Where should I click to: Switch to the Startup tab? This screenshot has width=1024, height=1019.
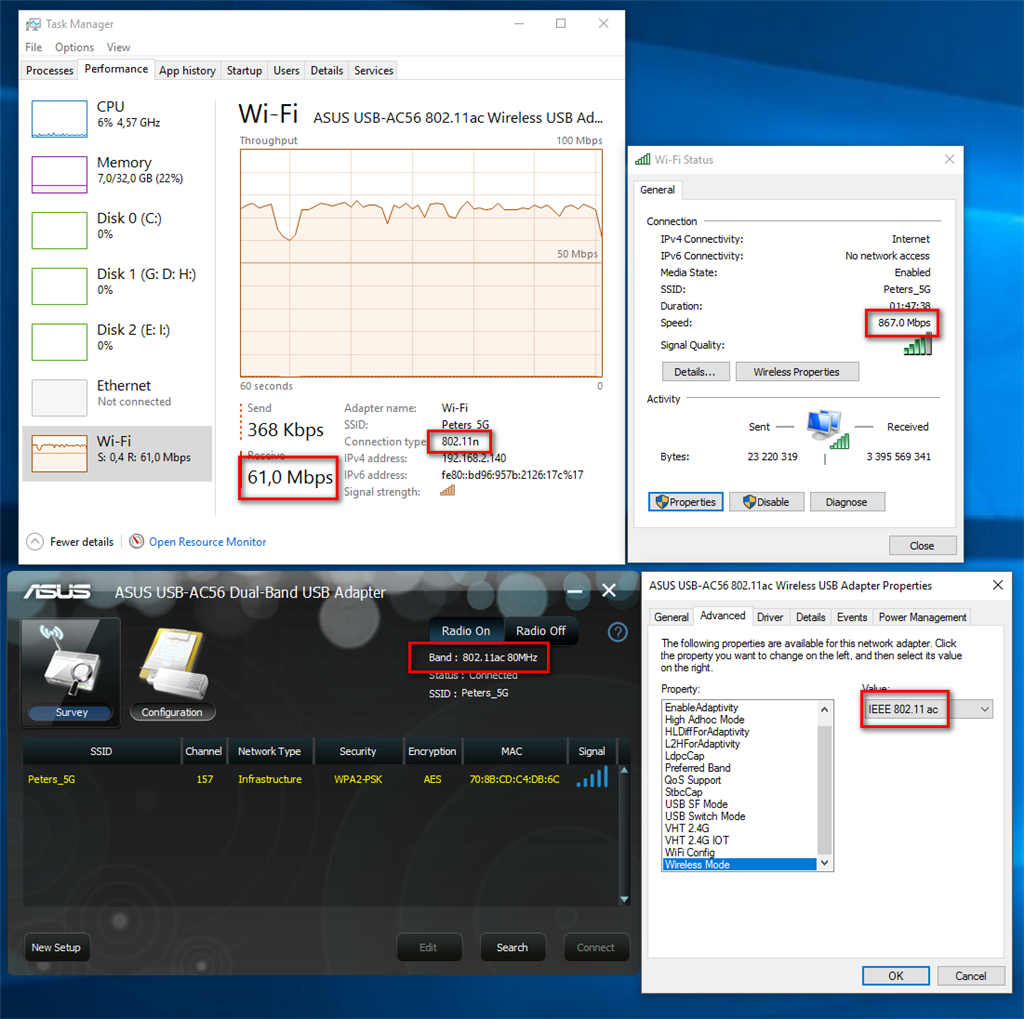click(x=244, y=71)
